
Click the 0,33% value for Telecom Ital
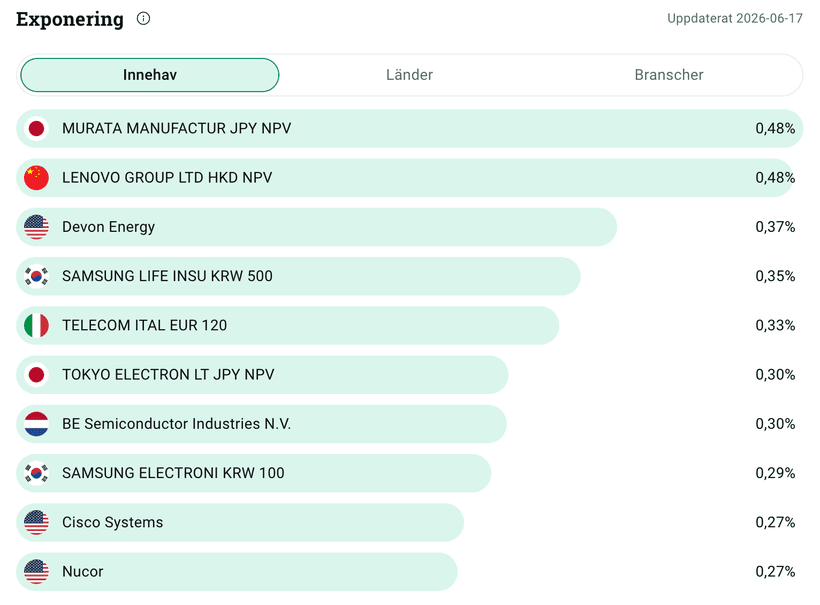point(775,325)
